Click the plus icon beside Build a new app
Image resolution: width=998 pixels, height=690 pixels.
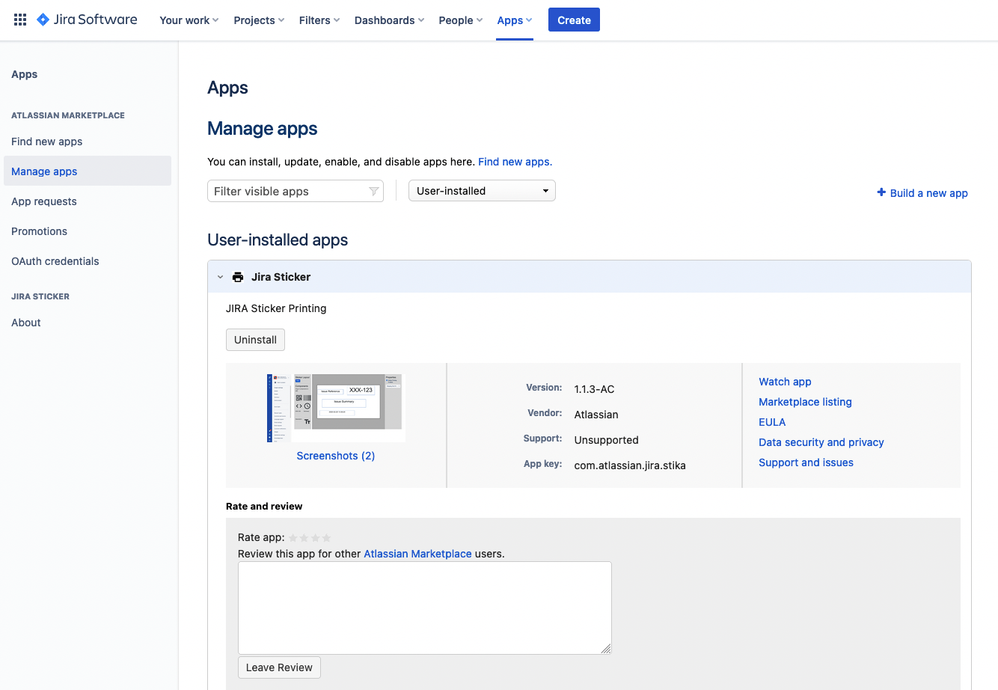881,192
